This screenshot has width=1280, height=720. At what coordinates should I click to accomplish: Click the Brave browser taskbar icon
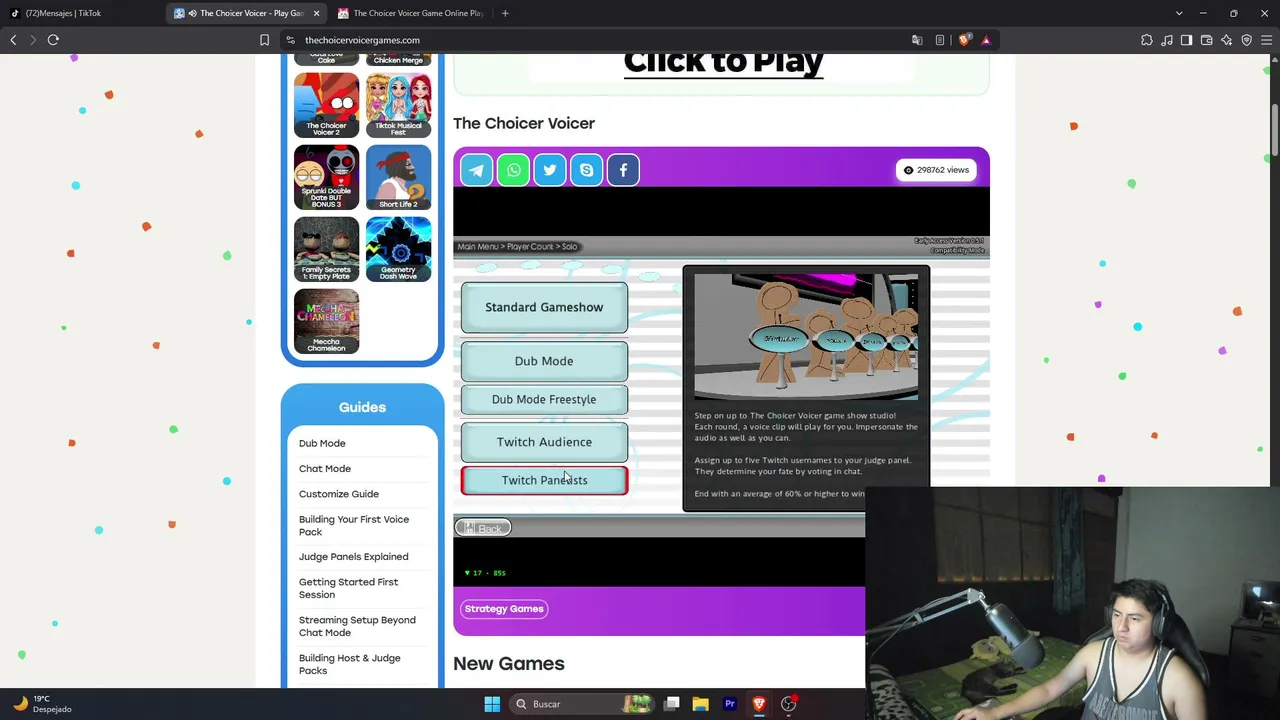tap(759, 704)
